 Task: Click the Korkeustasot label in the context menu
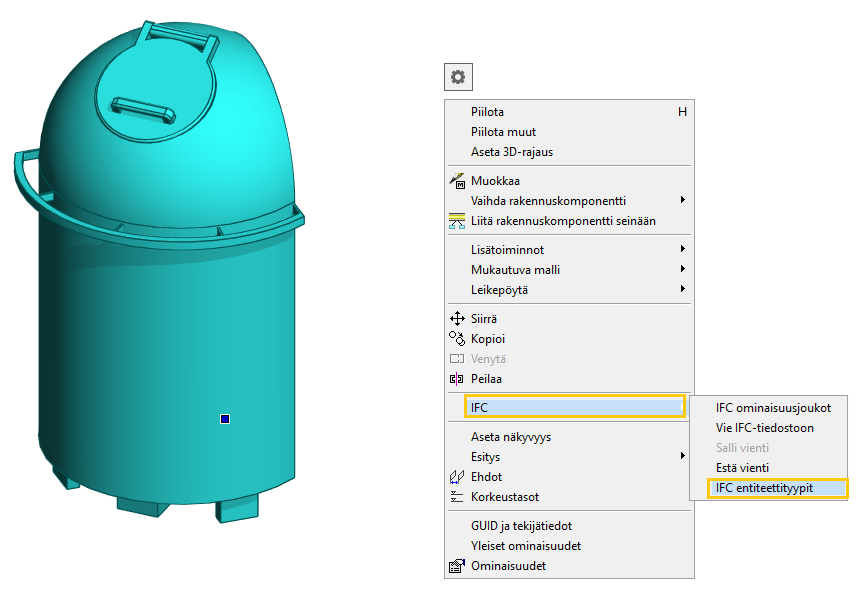tap(505, 497)
